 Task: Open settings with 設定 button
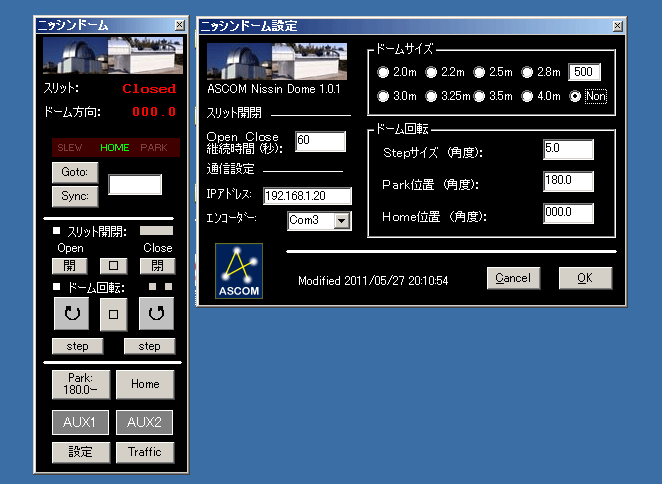[x=81, y=452]
